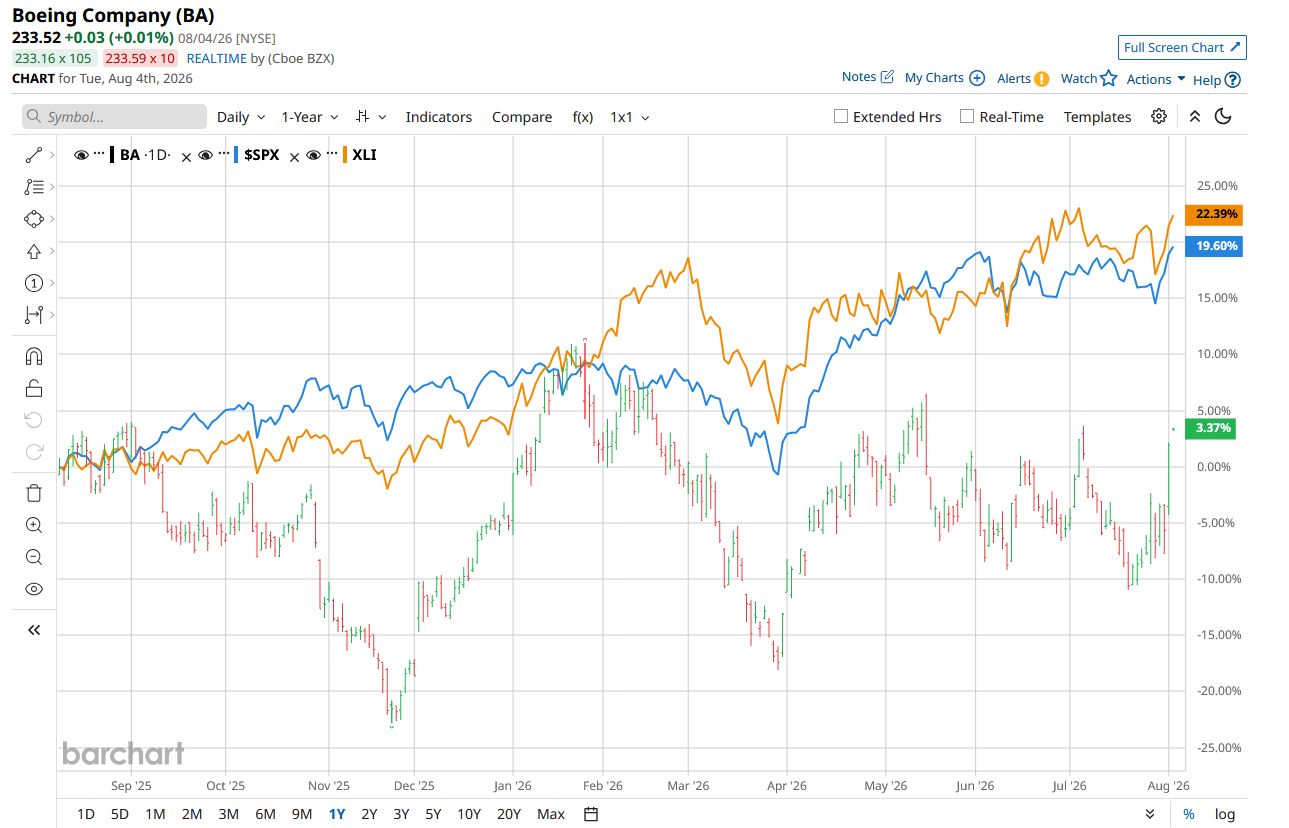This screenshot has width=1289, height=828.
Task: Open the Daily frequency dropdown
Action: coord(241,117)
